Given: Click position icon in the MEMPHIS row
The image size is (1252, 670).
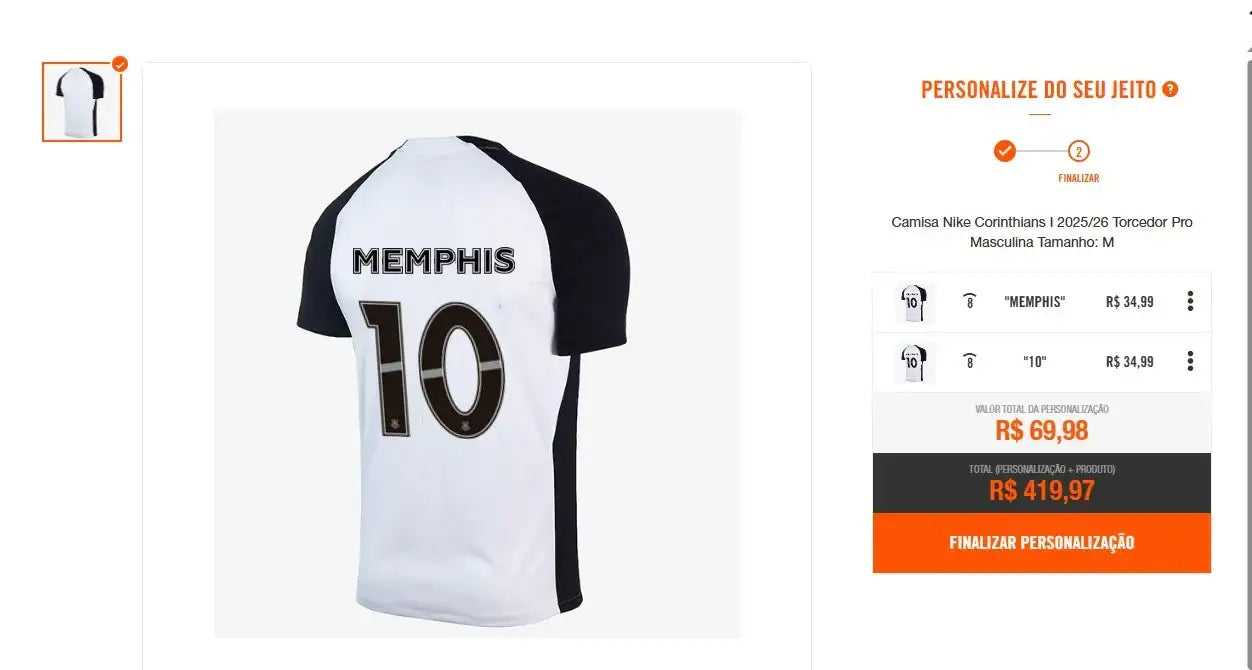Looking at the screenshot, I should coord(969,301).
